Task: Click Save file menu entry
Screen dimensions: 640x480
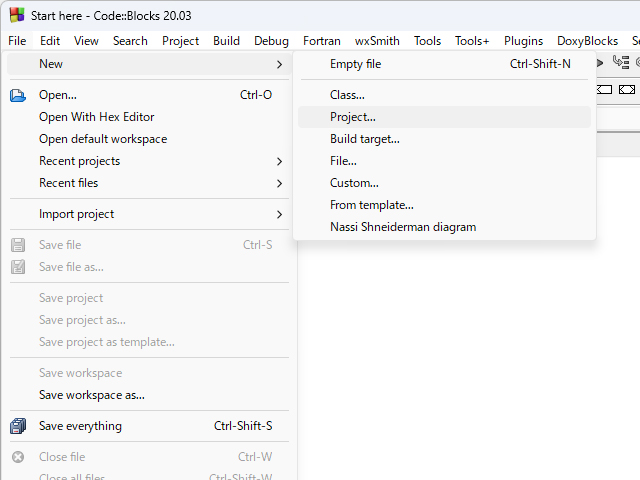Action: tap(149, 245)
